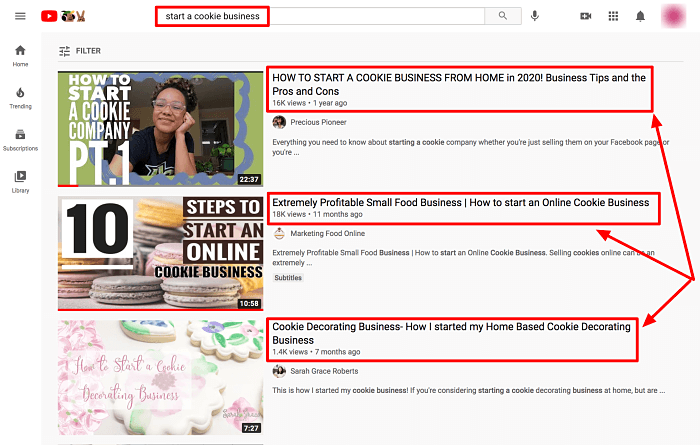Click Marketing Food Online channel avatar

tap(279, 233)
